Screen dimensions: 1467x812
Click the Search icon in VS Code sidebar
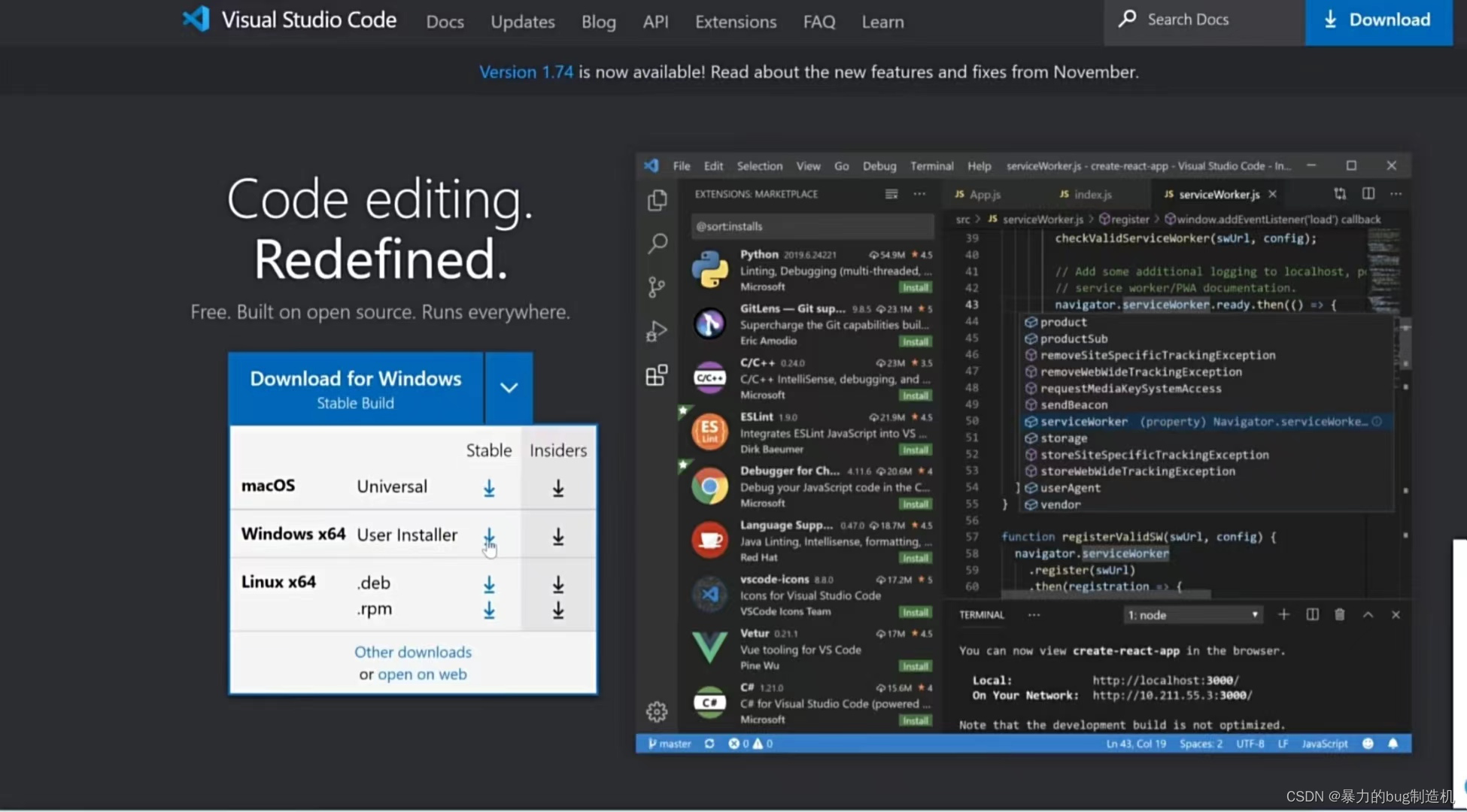point(657,242)
